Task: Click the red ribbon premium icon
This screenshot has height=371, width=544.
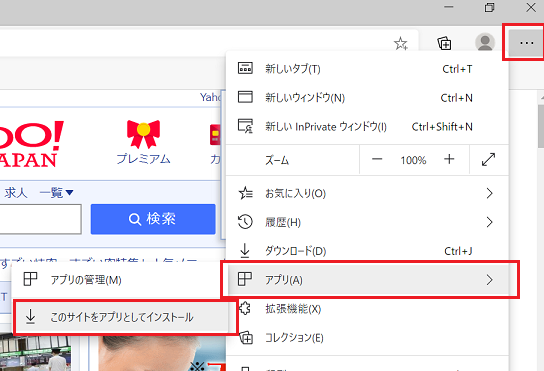Action: click(x=143, y=134)
